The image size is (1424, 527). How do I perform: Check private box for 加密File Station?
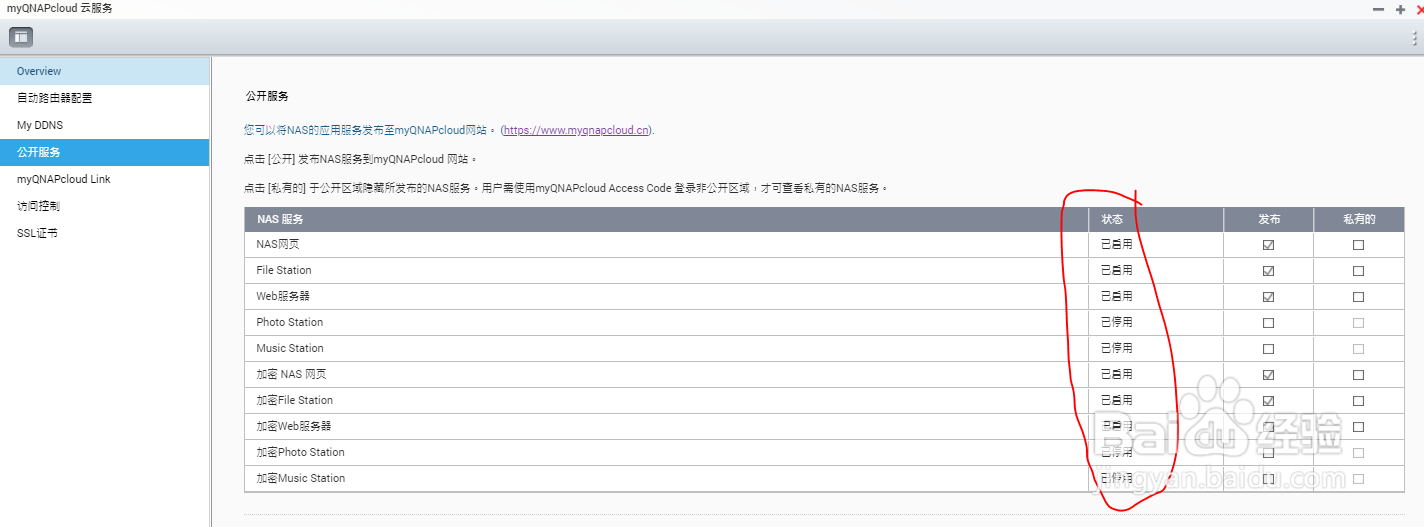tap(1358, 401)
